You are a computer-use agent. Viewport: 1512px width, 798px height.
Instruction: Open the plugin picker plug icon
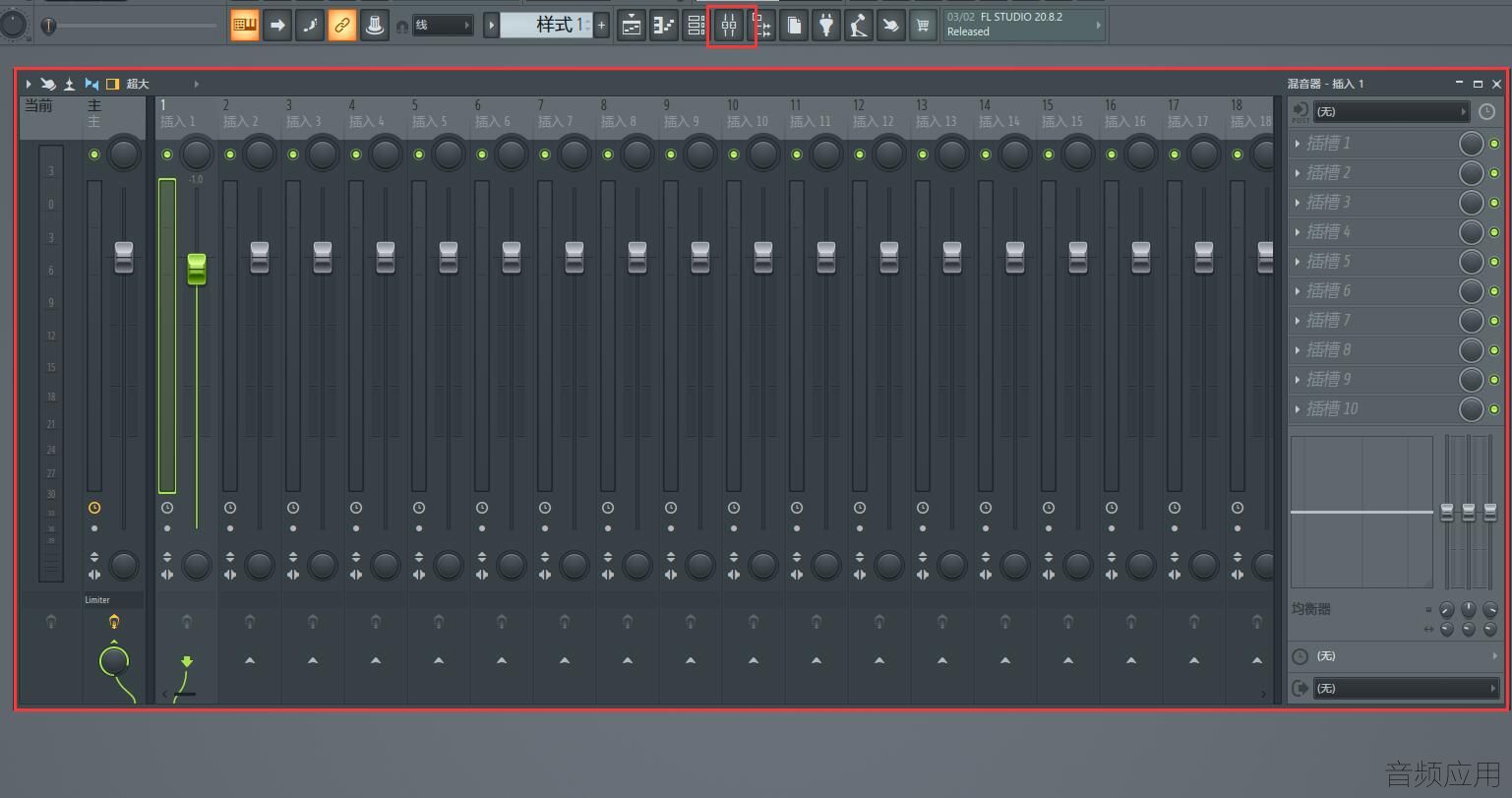coord(826,26)
